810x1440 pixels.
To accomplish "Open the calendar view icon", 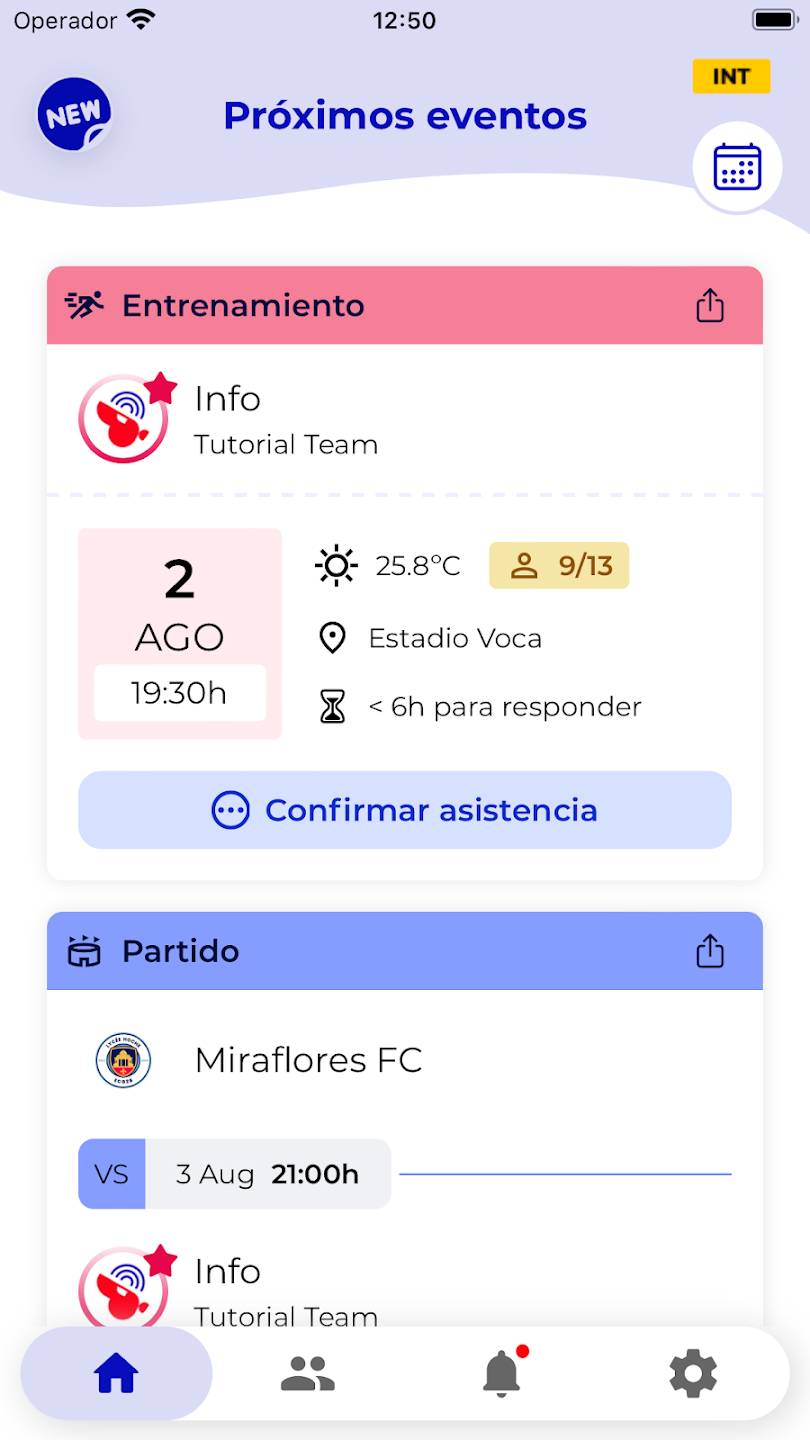I will (737, 167).
